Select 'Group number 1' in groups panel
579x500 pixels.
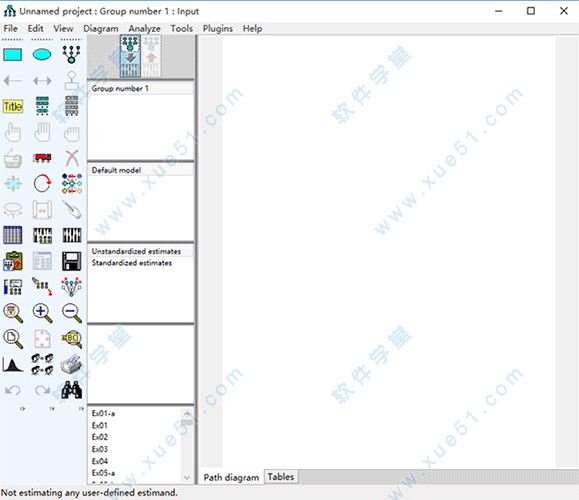coord(141,89)
